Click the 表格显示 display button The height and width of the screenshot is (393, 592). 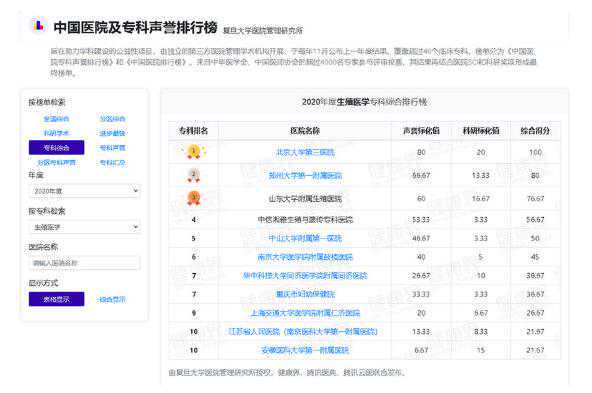[56, 299]
